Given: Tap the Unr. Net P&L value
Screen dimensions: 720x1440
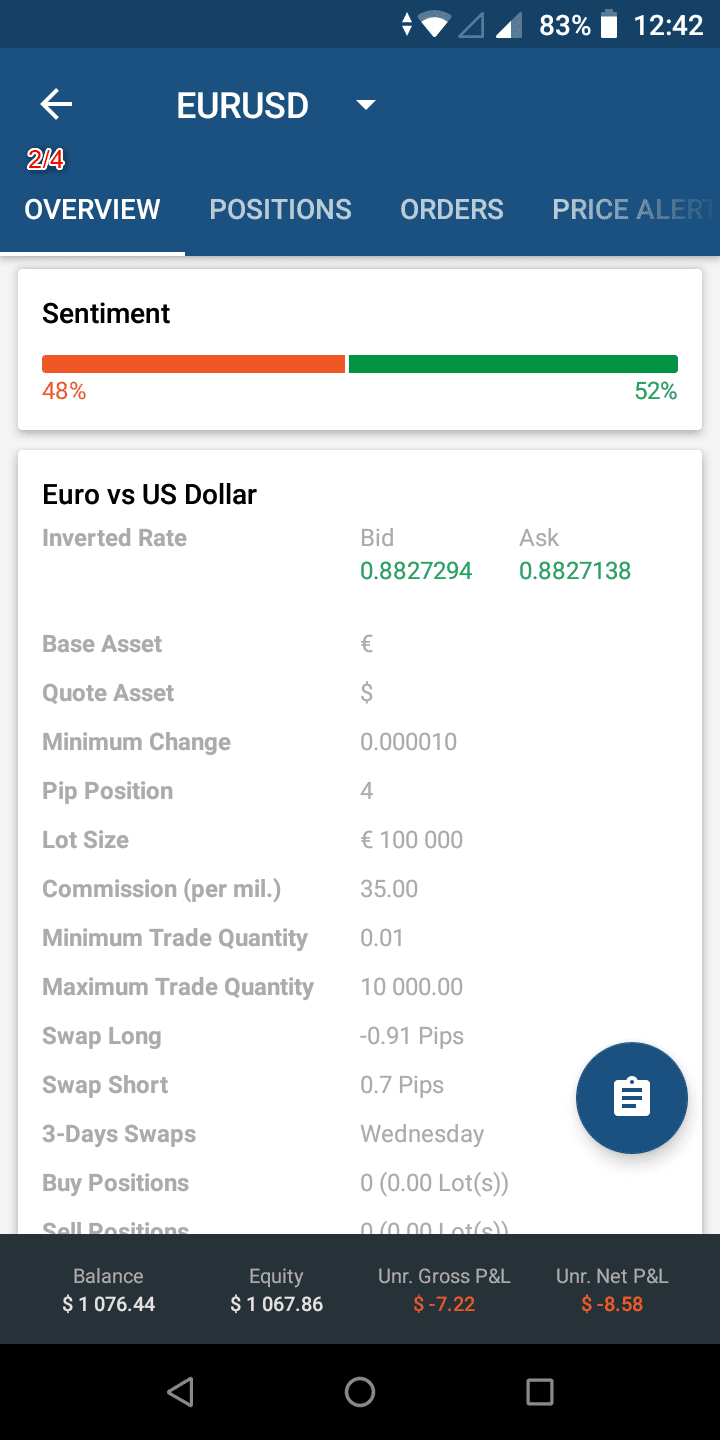Looking at the screenshot, I should pyautogui.click(x=612, y=1304).
